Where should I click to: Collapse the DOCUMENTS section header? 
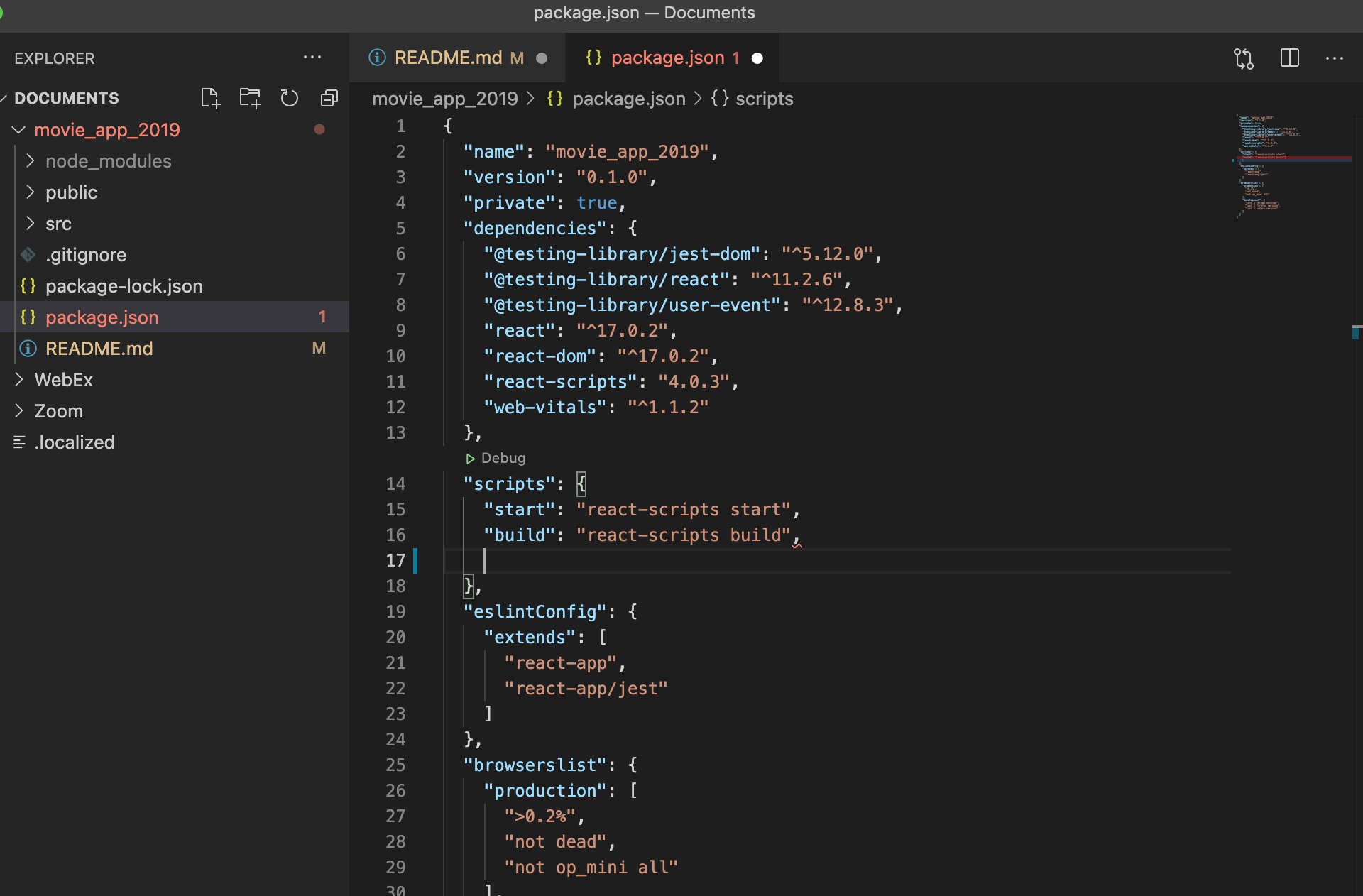(67, 98)
